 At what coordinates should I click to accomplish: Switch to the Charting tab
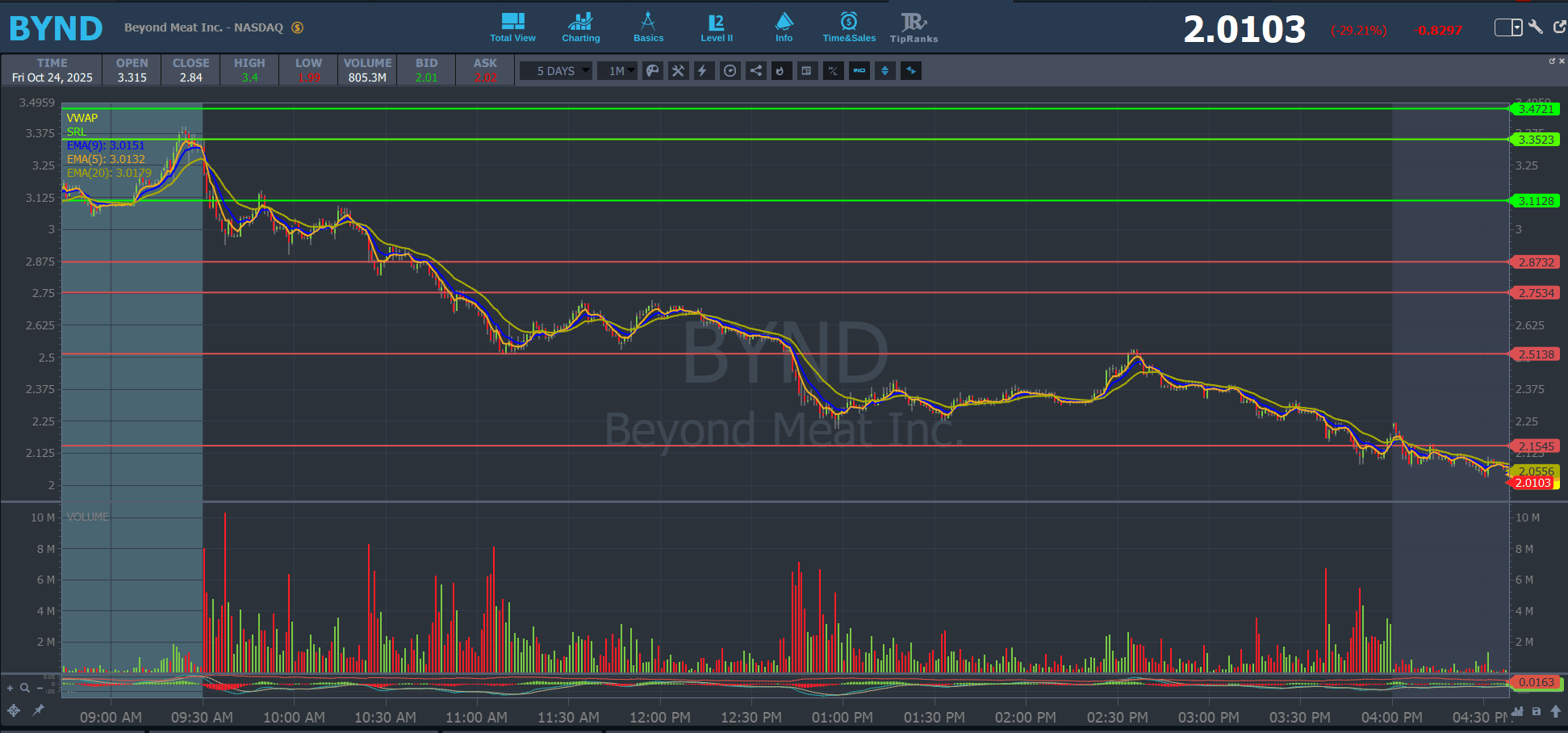click(581, 27)
